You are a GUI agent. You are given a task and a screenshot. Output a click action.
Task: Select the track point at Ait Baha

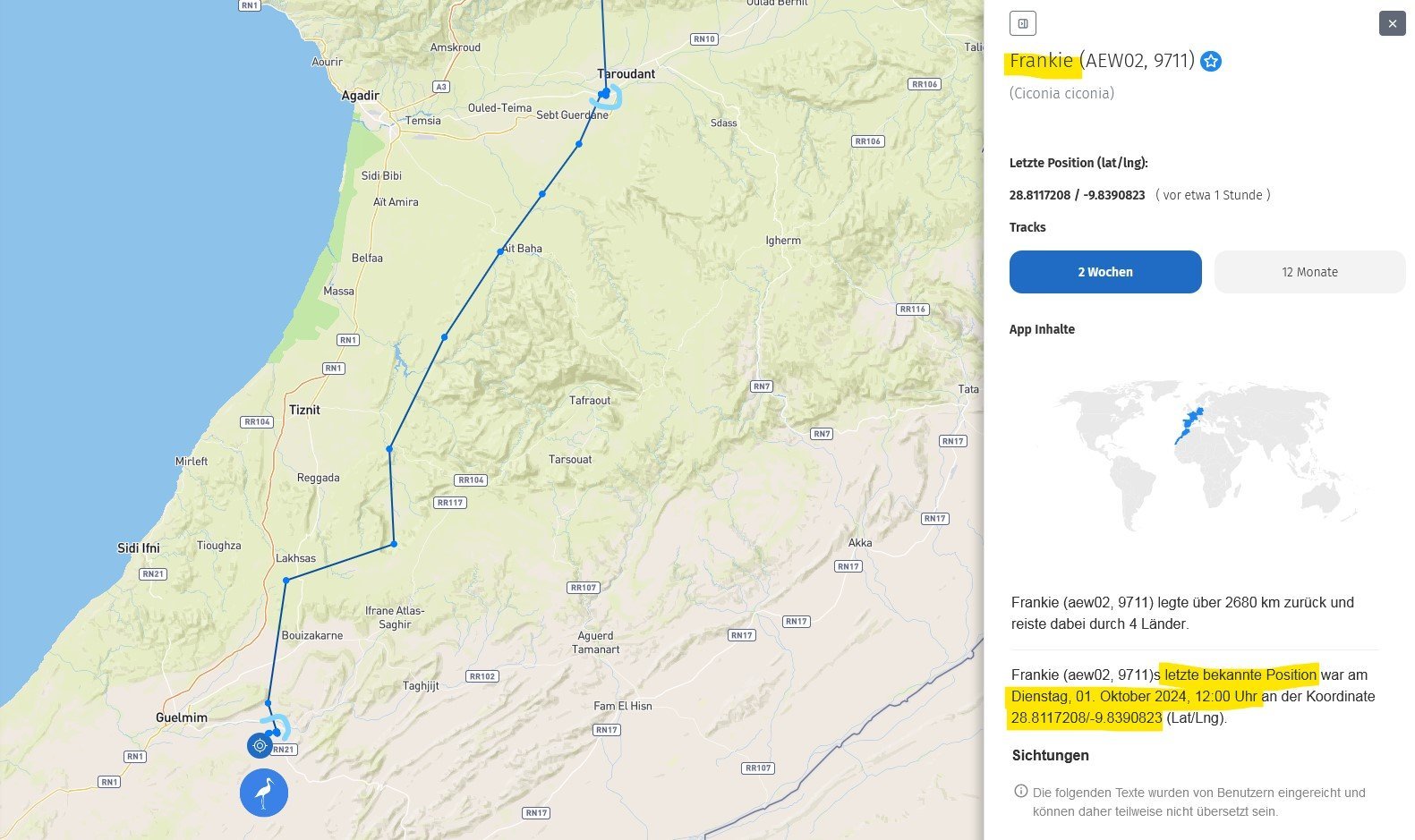[500, 251]
